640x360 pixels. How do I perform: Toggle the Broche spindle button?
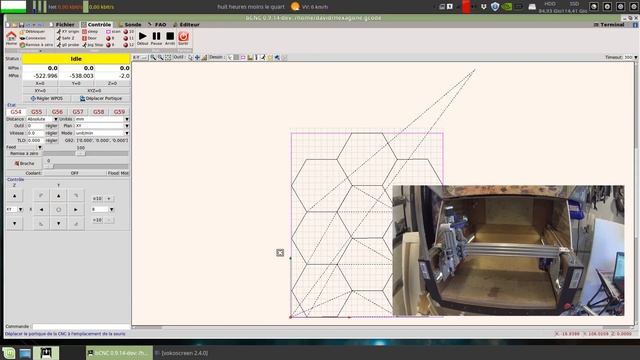tap(24, 163)
